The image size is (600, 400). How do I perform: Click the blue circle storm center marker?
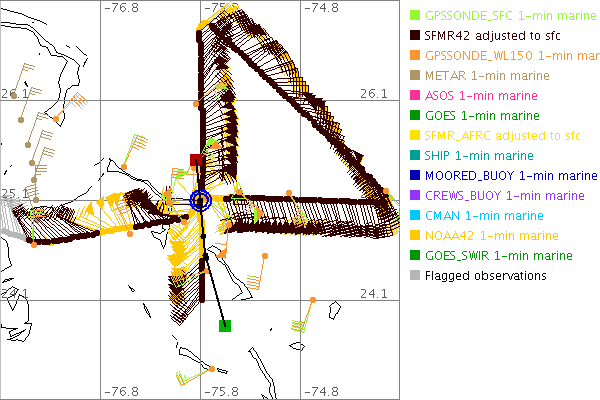tap(200, 200)
